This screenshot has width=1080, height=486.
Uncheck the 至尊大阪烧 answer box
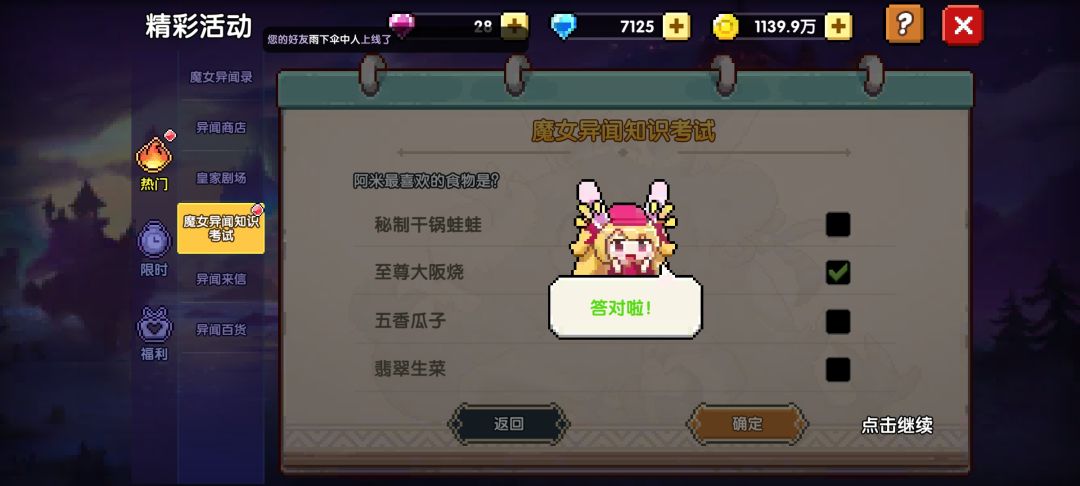(838, 273)
